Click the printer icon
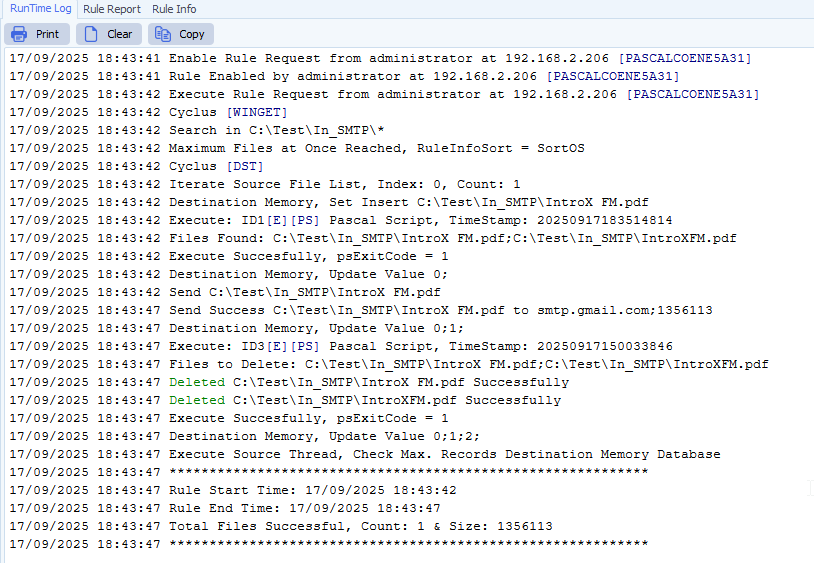The image size is (814, 563). click(x=19, y=34)
